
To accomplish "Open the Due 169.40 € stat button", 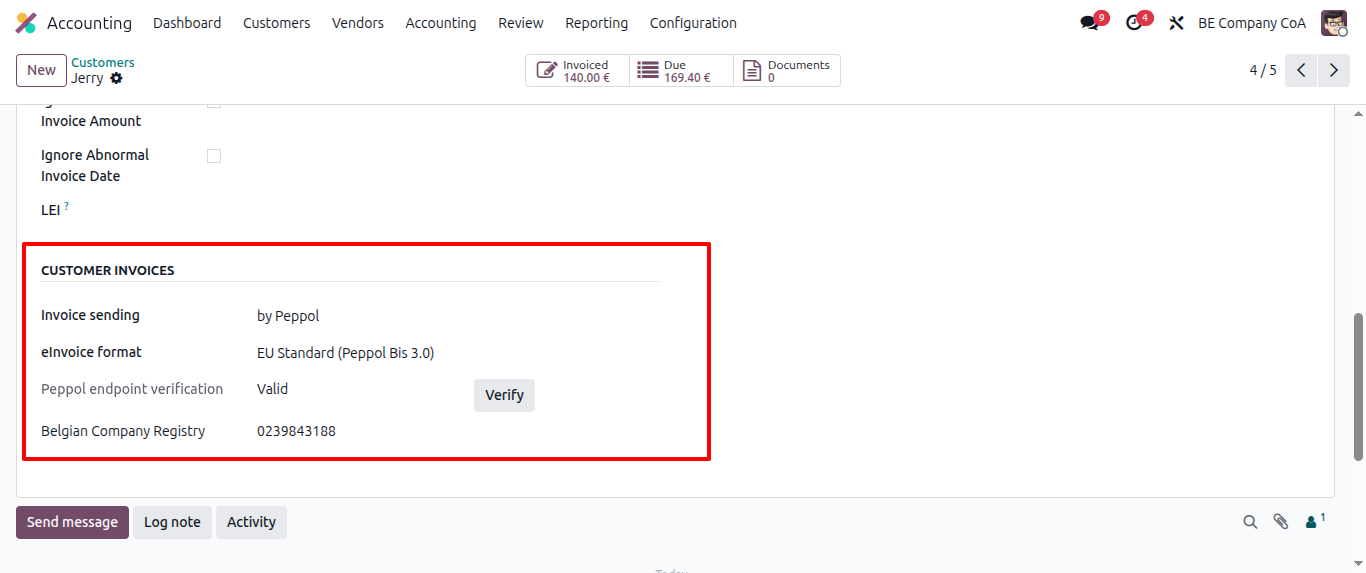I will [681, 71].
